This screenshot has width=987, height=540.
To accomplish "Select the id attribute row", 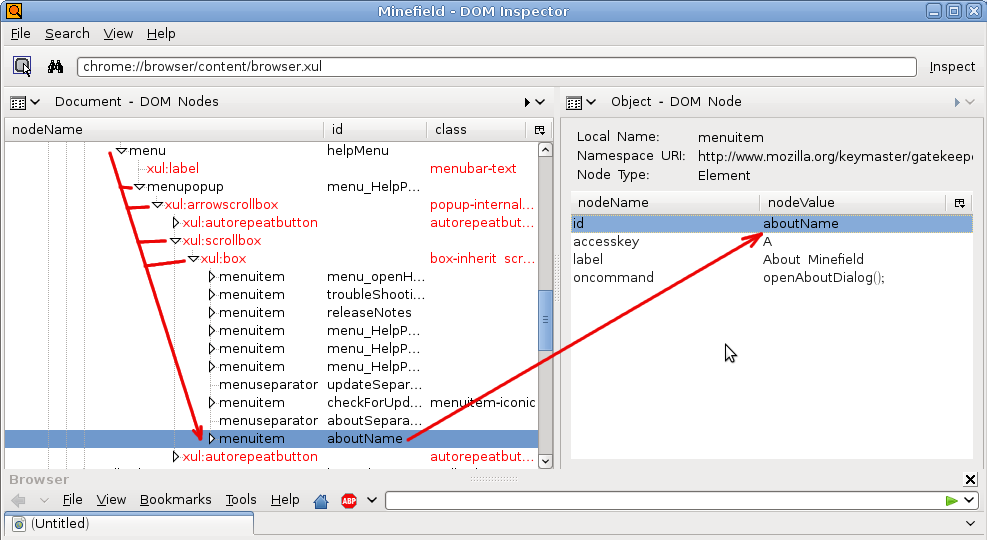I will click(x=772, y=223).
